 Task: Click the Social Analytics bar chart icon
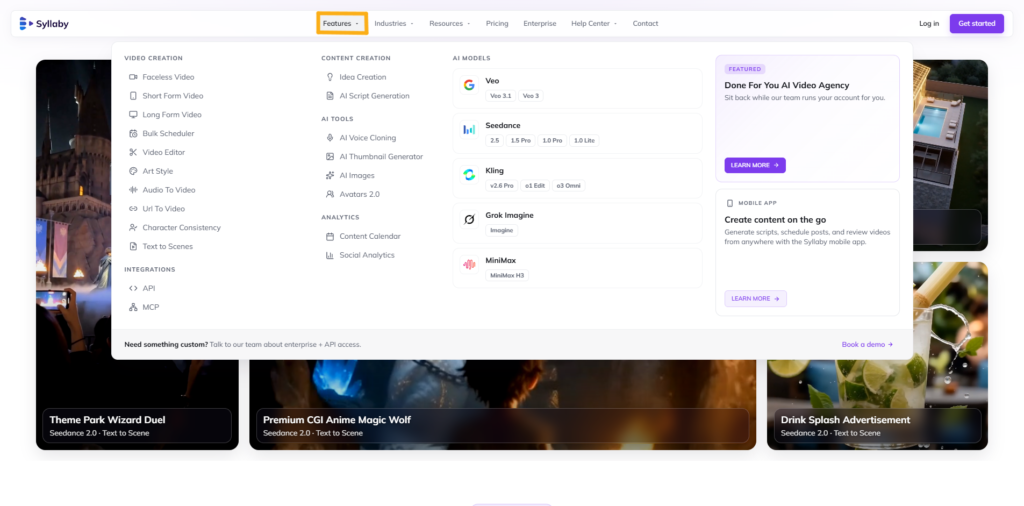point(330,255)
